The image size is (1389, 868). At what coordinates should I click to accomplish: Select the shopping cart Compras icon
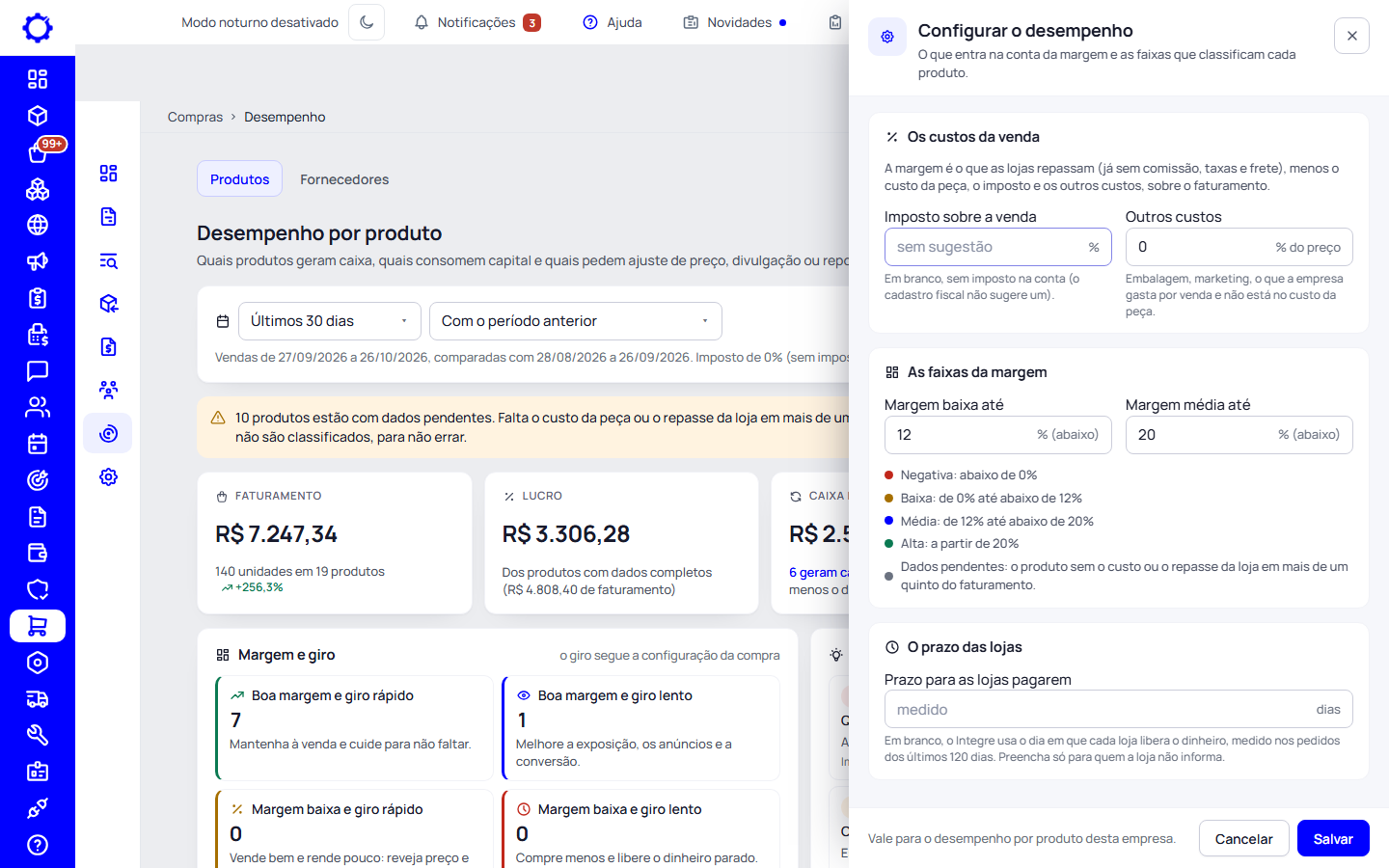[38, 626]
